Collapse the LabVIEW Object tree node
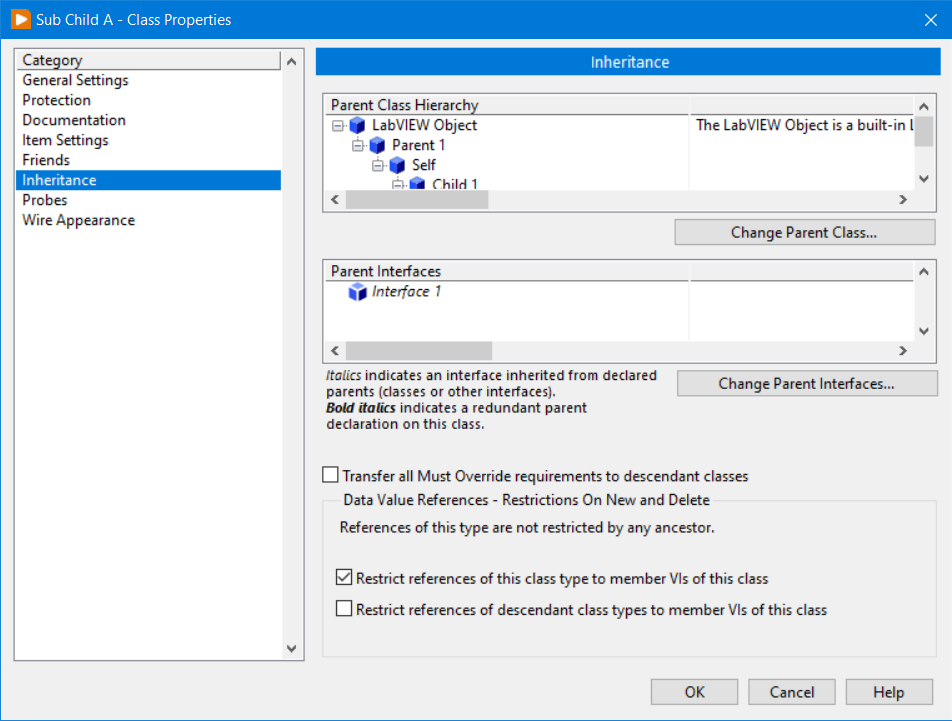The width and height of the screenshot is (952, 721). 338,126
